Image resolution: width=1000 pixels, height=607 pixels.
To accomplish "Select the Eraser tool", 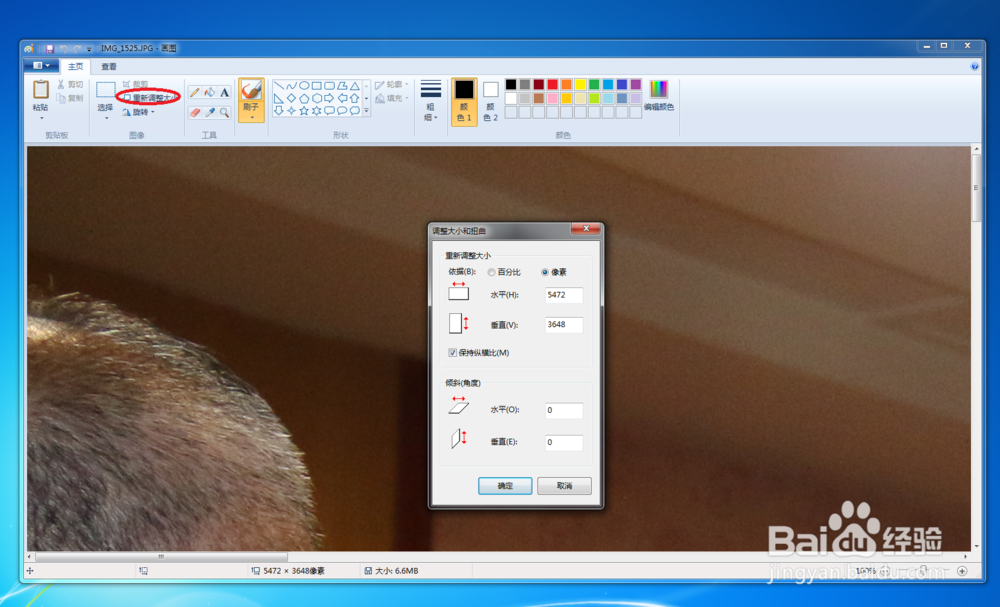I will (x=195, y=112).
